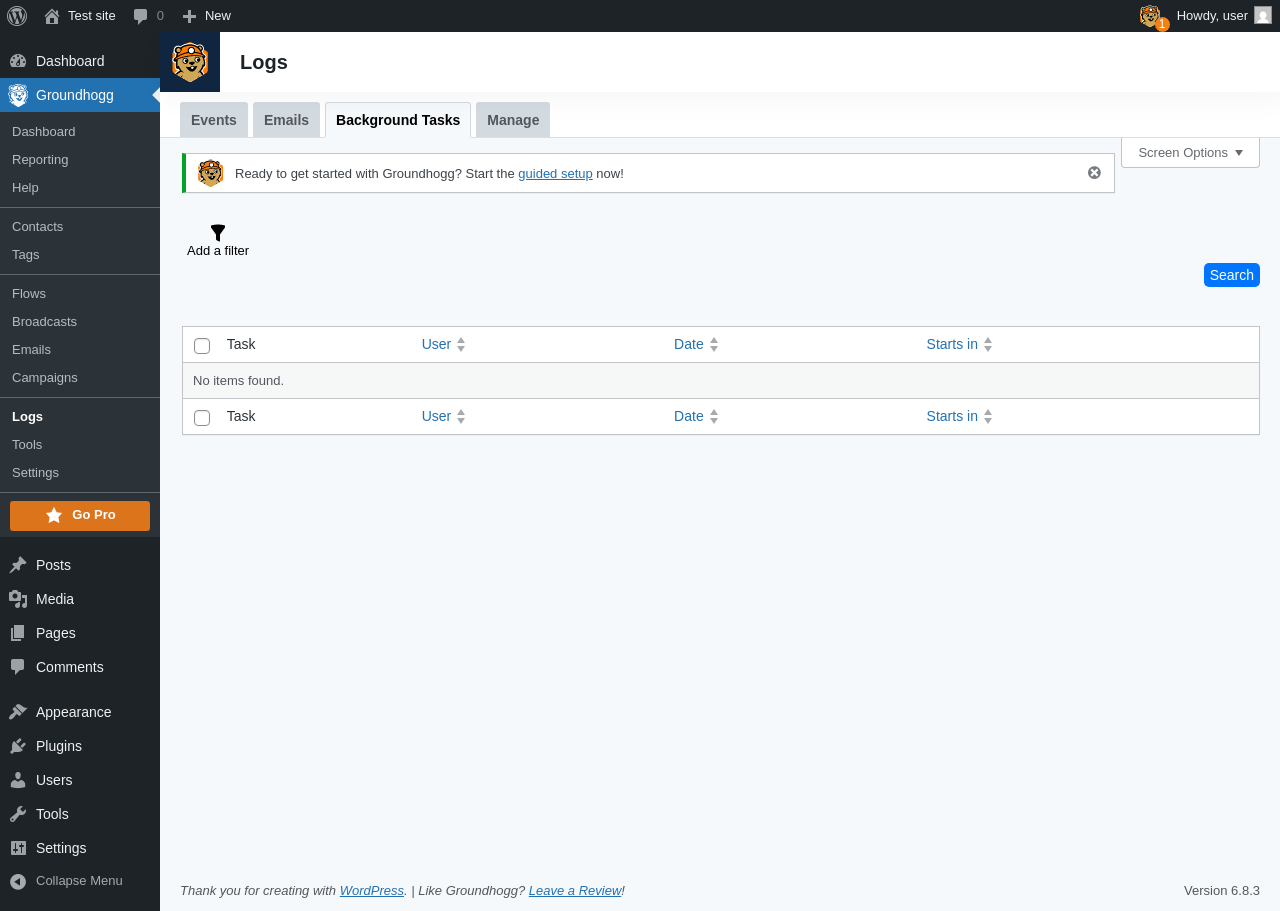Open Groundhogg notifications icon in admin bar
Screen dimensions: 1280x911
pos(1151,16)
